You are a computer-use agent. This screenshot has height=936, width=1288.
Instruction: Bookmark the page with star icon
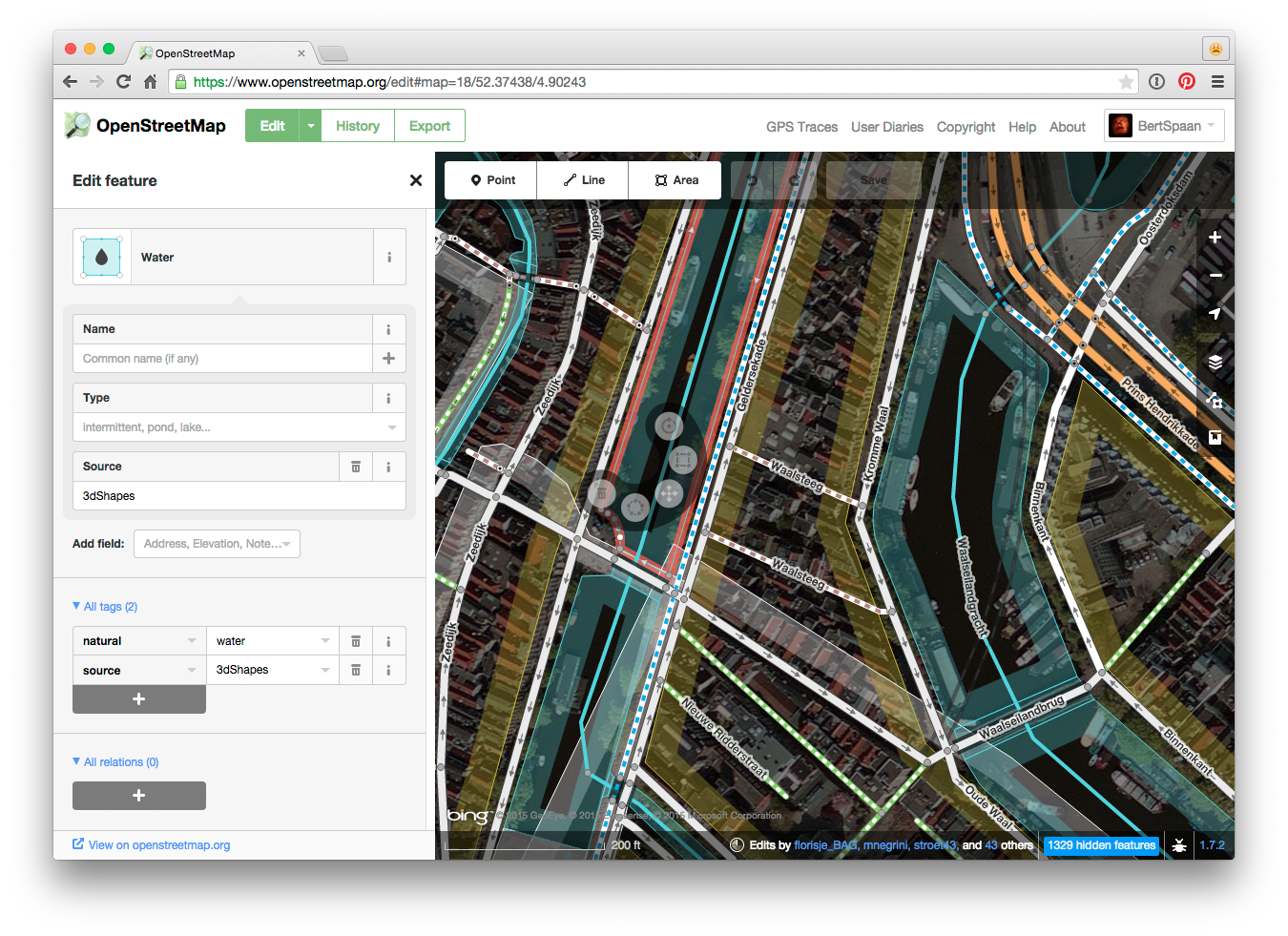[x=1126, y=82]
